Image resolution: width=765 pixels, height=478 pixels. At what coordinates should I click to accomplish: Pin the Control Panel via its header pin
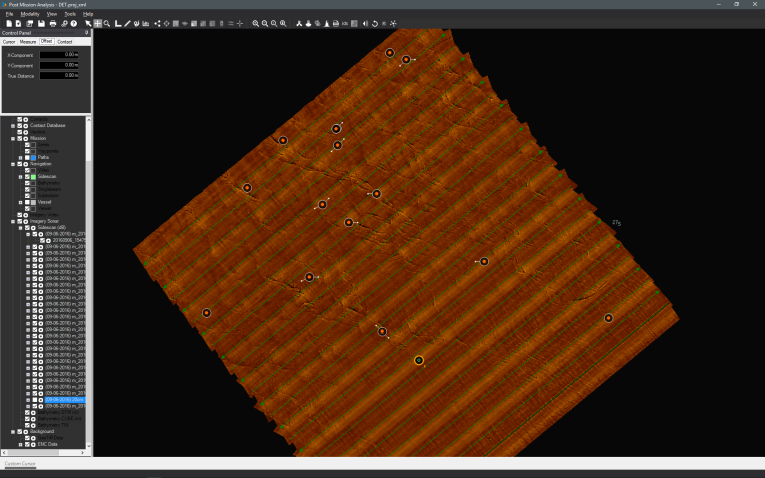tap(87, 33)
